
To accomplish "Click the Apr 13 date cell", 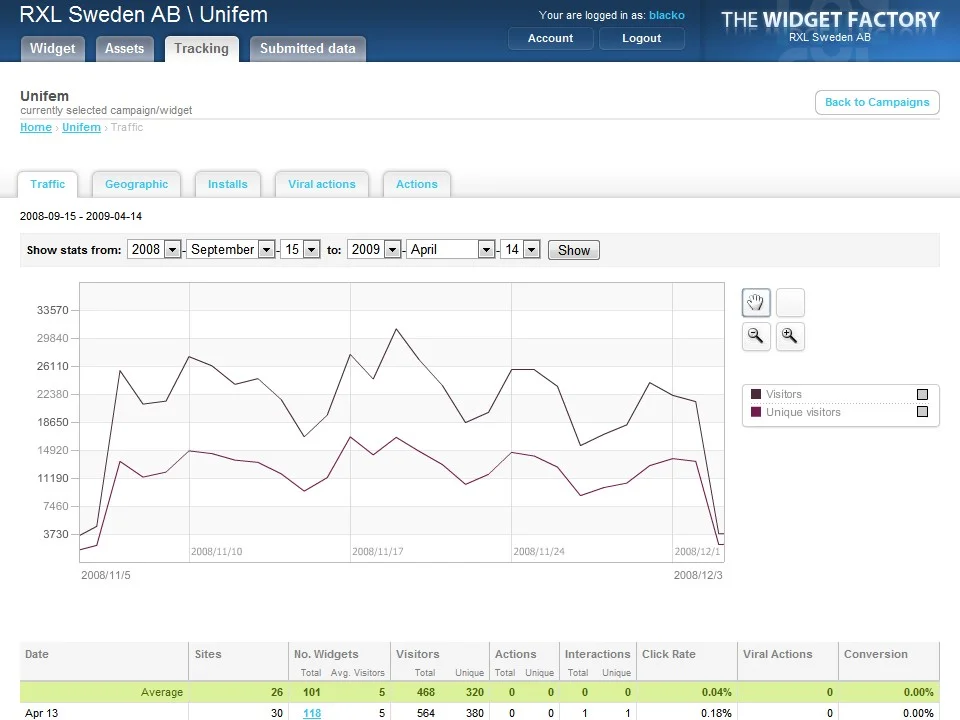I will 42,713.
